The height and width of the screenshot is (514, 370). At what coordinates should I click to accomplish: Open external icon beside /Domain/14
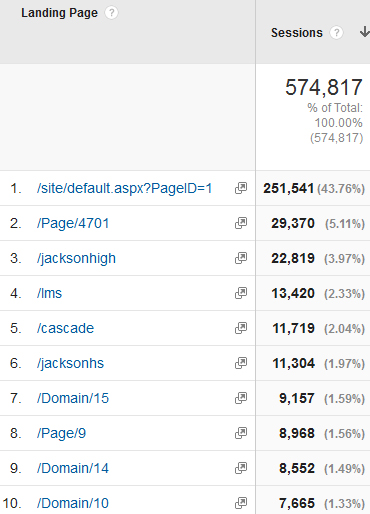241,468
